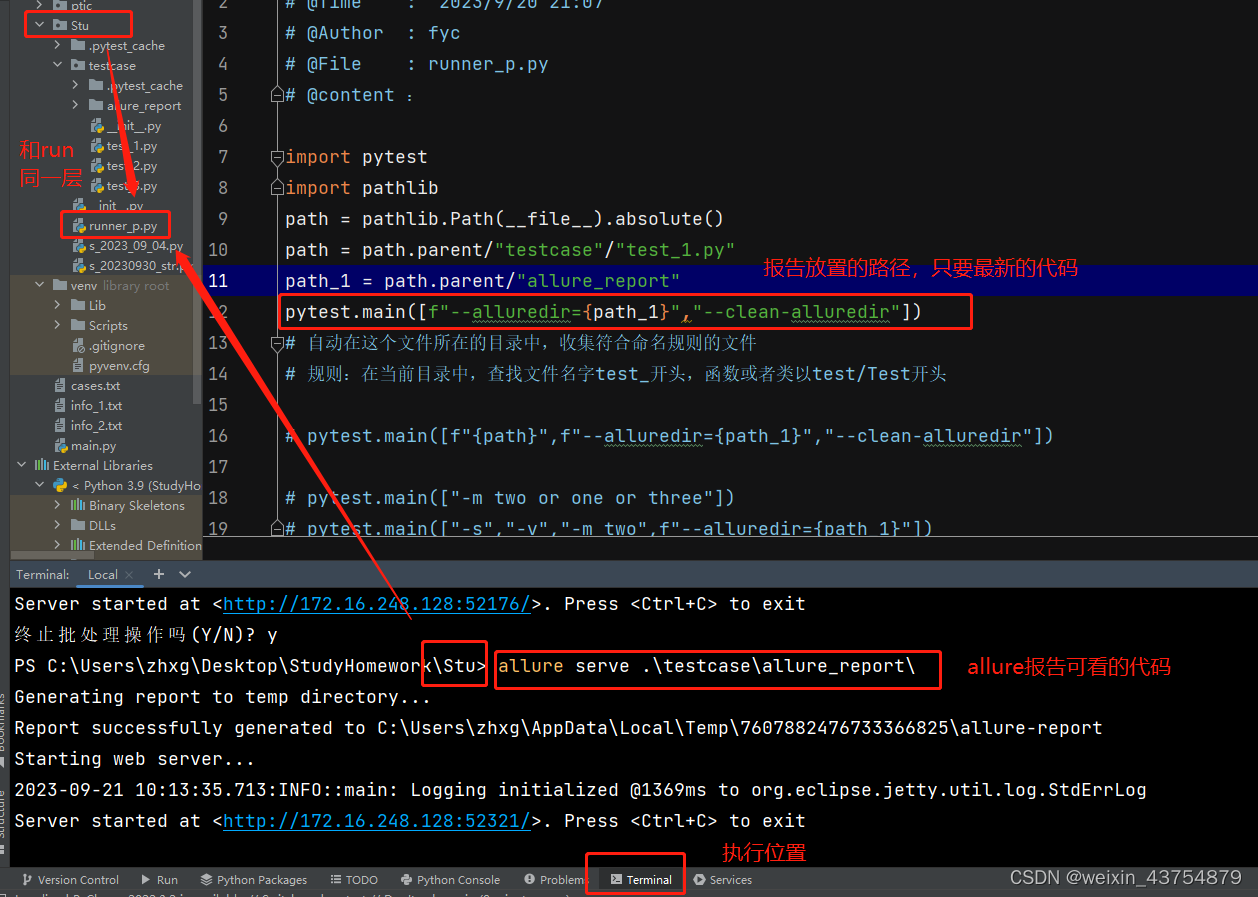Click the Lib folder icon
Screen dimensions: 1258x897
click(x=78, y=305)
